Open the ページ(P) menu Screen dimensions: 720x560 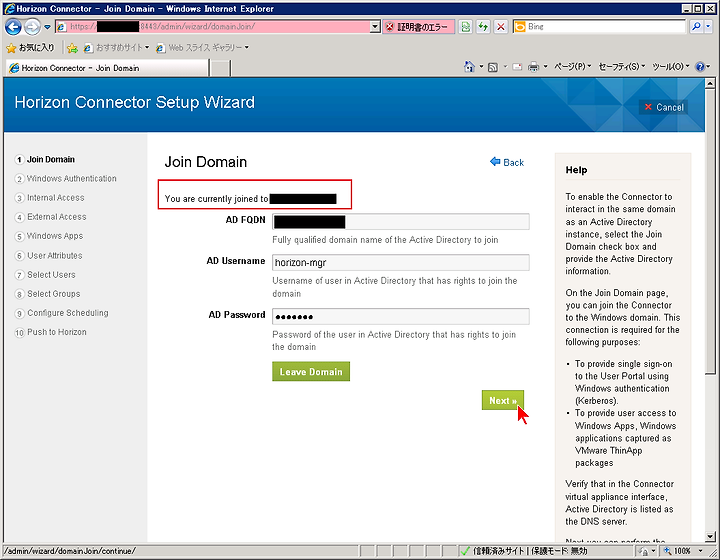(573, 67)
